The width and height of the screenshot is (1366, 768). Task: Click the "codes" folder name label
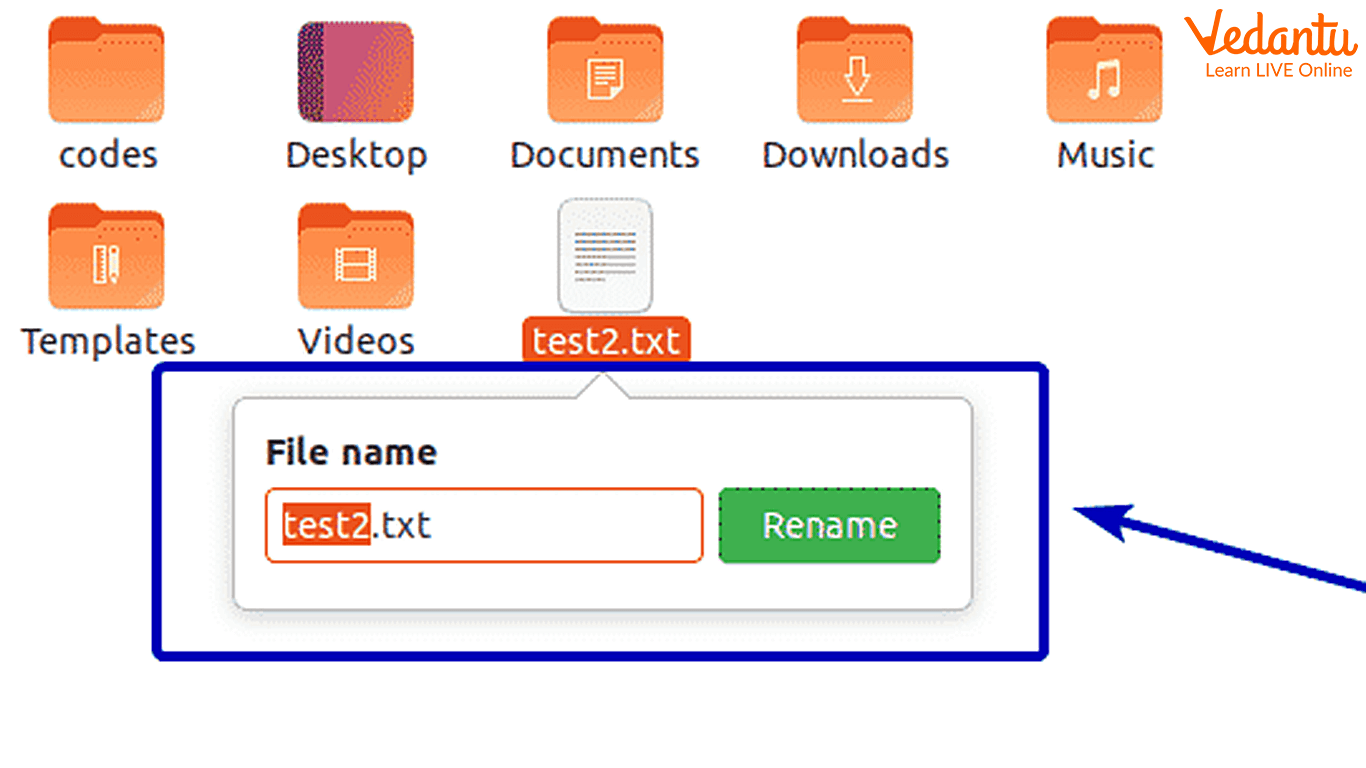(108, 155)
